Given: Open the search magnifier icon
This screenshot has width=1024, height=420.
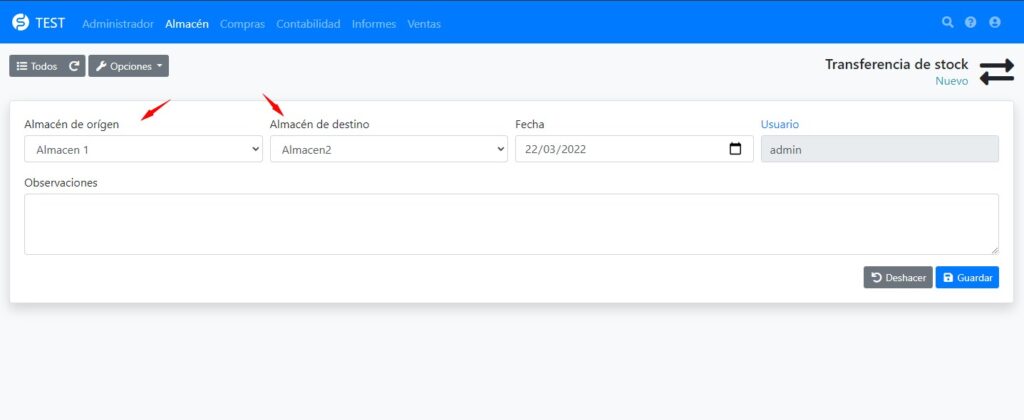Looking at the screenshot, I should (948, 22).
